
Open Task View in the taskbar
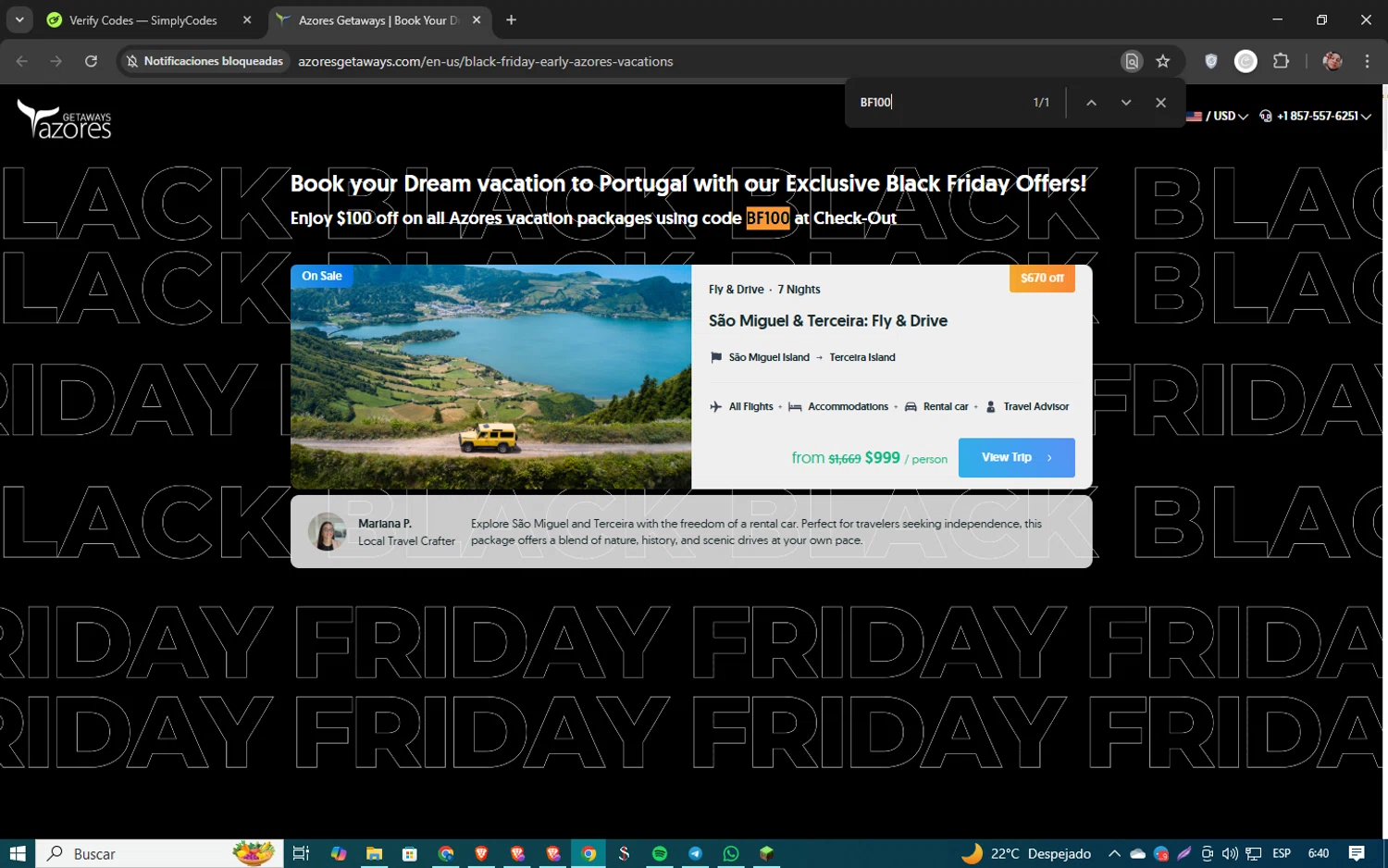point(301,853)
